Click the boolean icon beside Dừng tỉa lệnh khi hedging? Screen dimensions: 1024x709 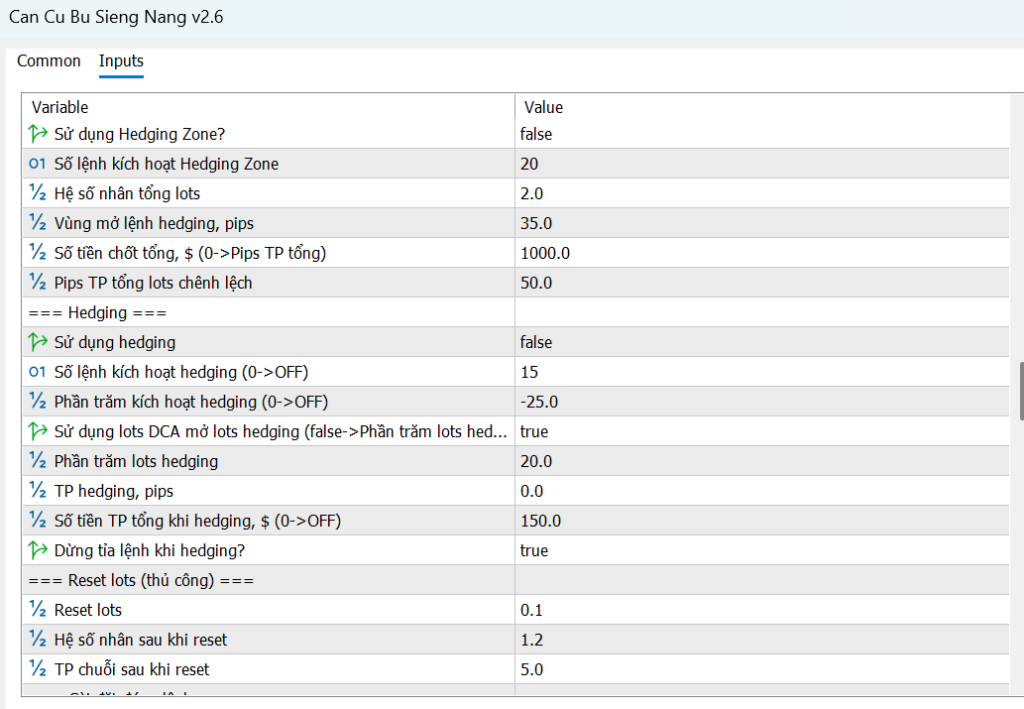[x=38, y=551]
